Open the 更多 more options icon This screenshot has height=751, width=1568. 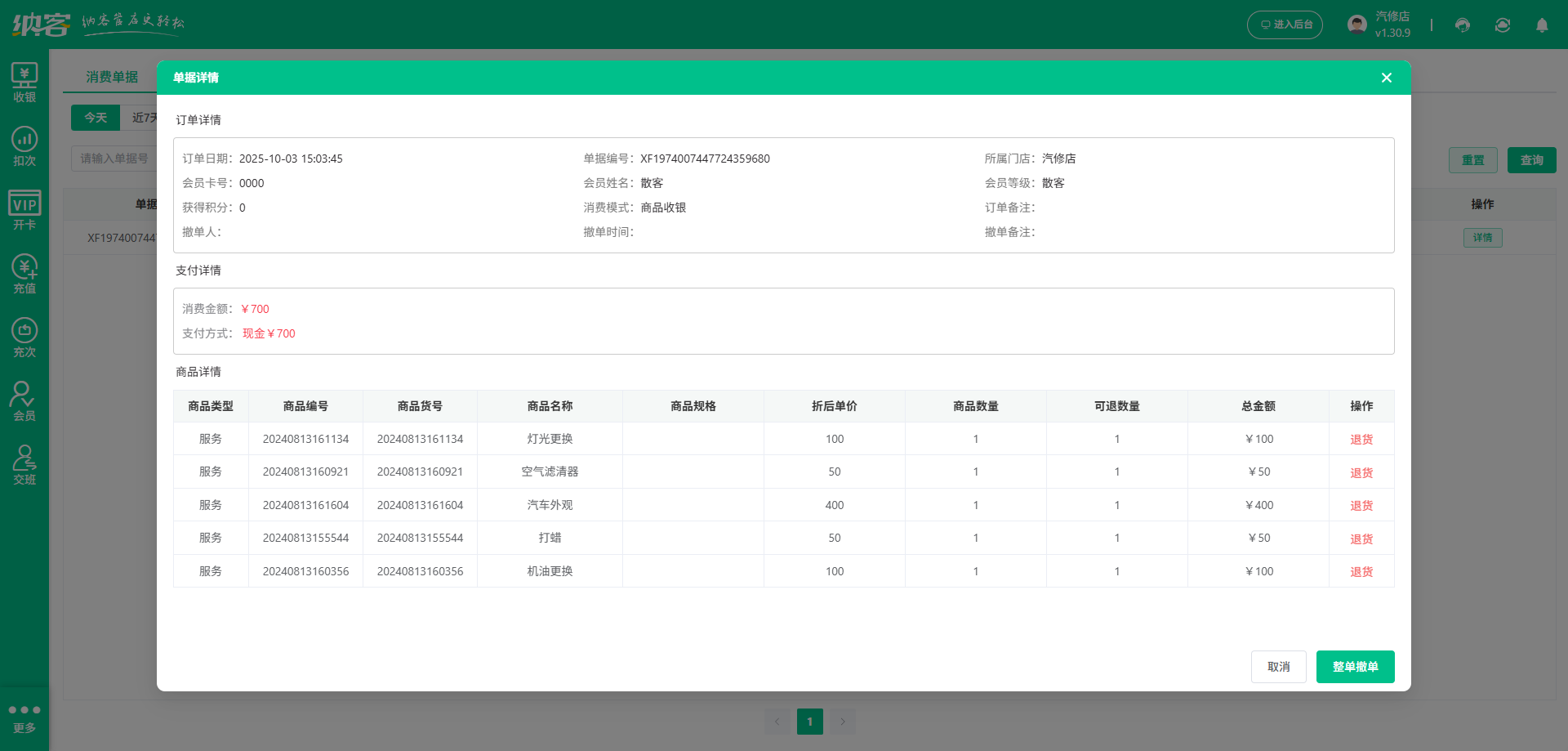coord(24,718)
